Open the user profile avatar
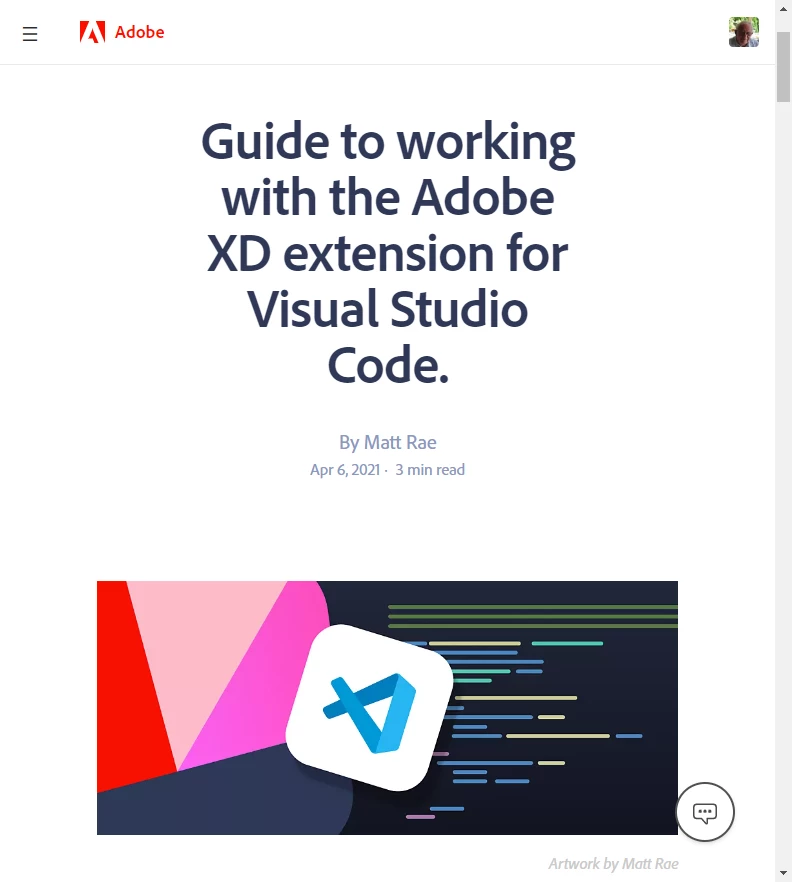This screenshot has height=882, width=792. pos(744,32)
